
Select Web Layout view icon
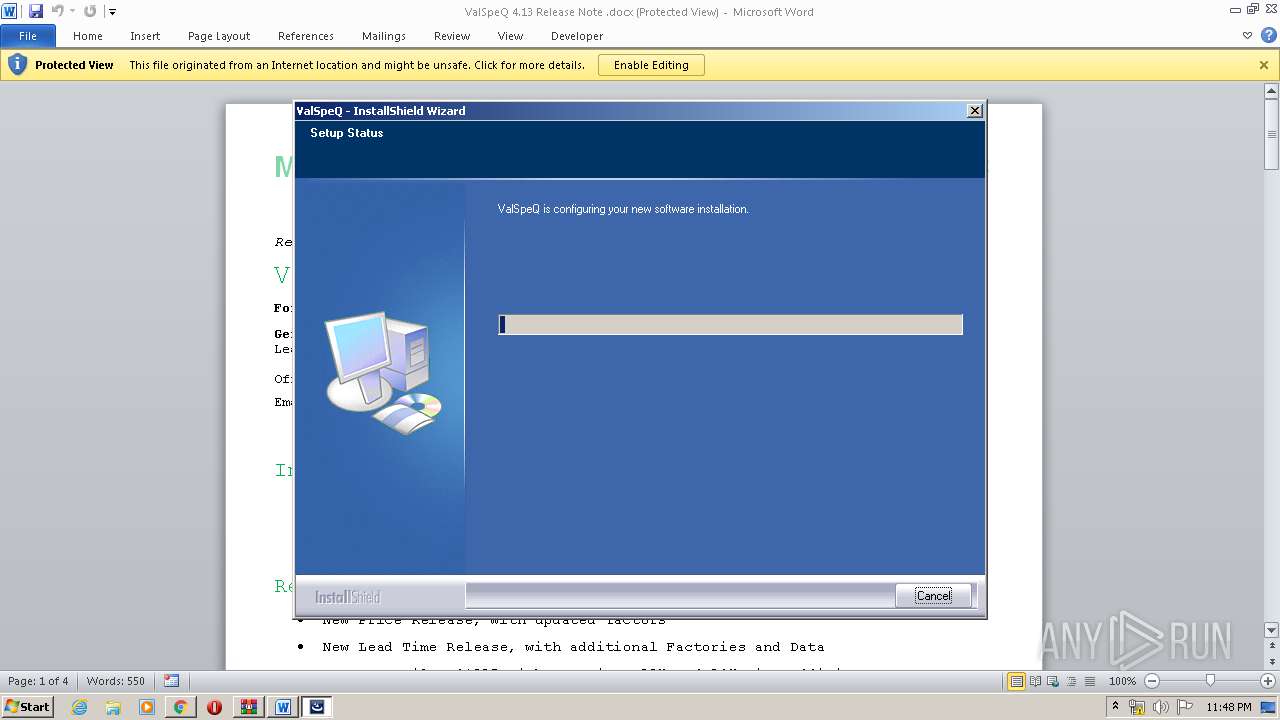tap(1052, 681)
